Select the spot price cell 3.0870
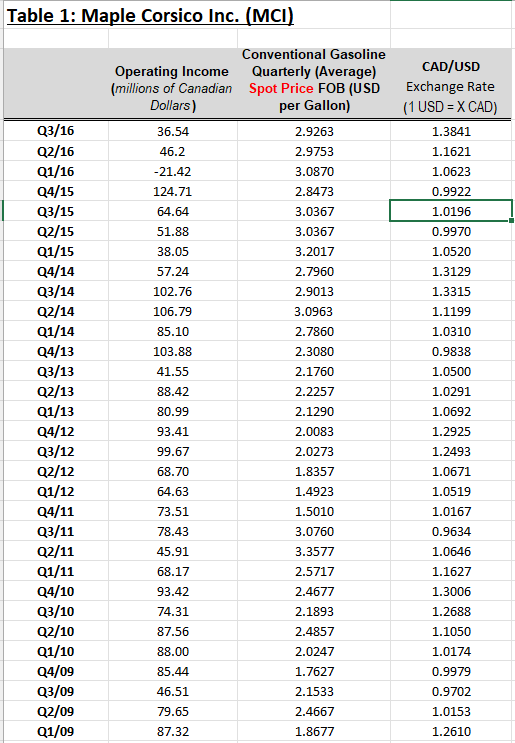The height and width of the screenshot is (743, 515). tap(314, 171)
